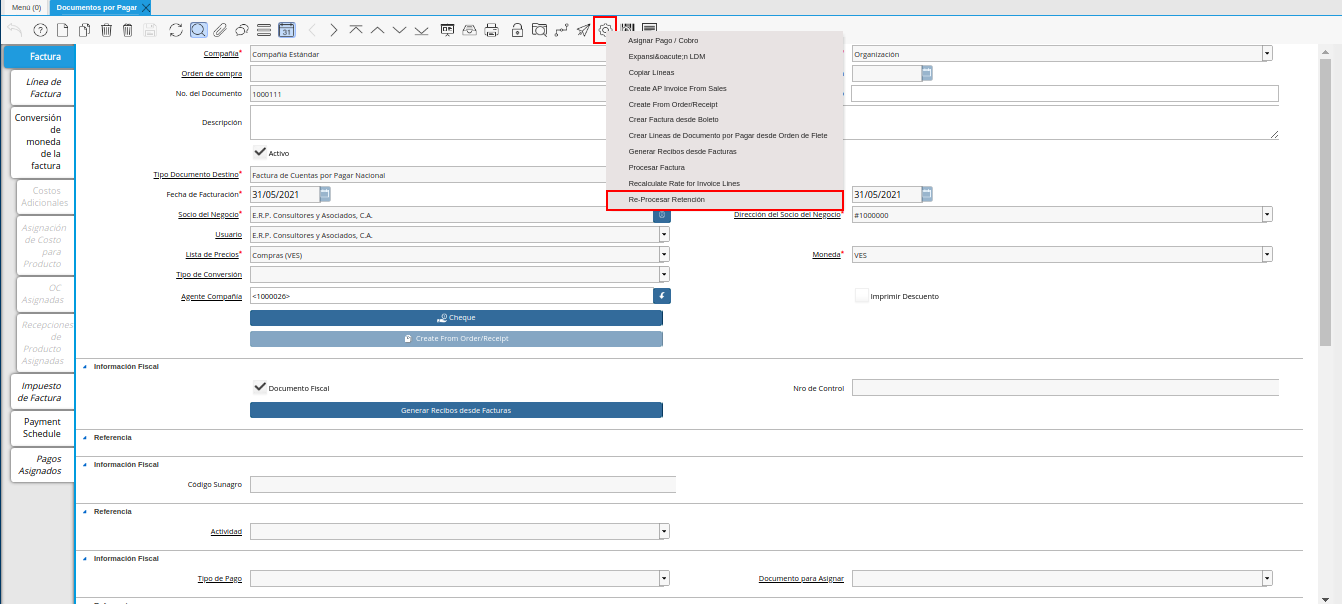
Task: Click the Undo changes toolbar icon
Action: pos(15,30)
